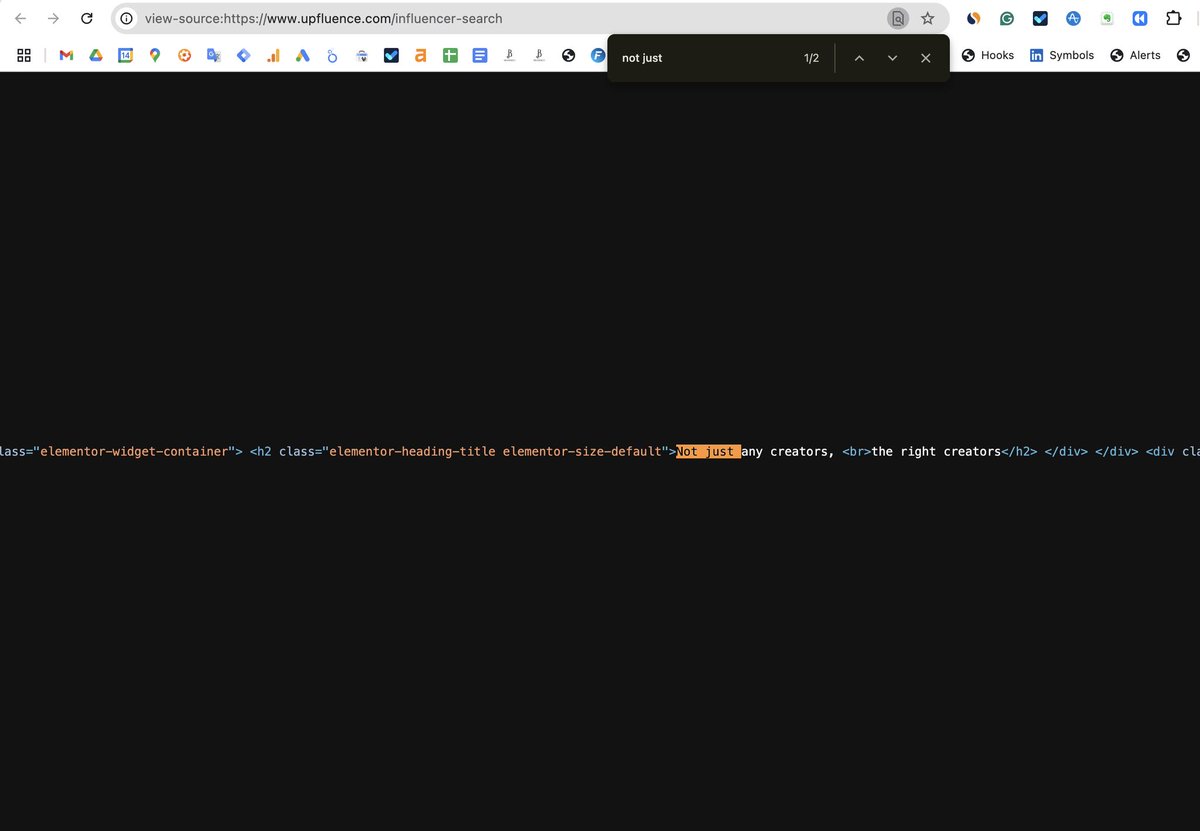Screen dimensions: 1200x831
Task: Click the 'the right creators' text
Action: click(936, 451)
